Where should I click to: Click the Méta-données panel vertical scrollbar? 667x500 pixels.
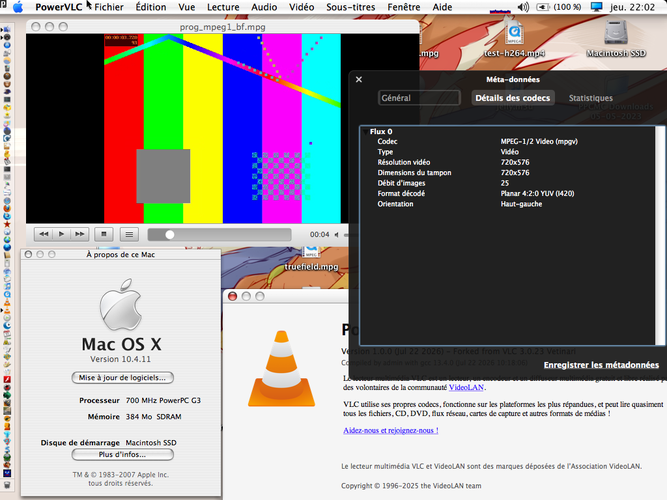coord(659,235)
